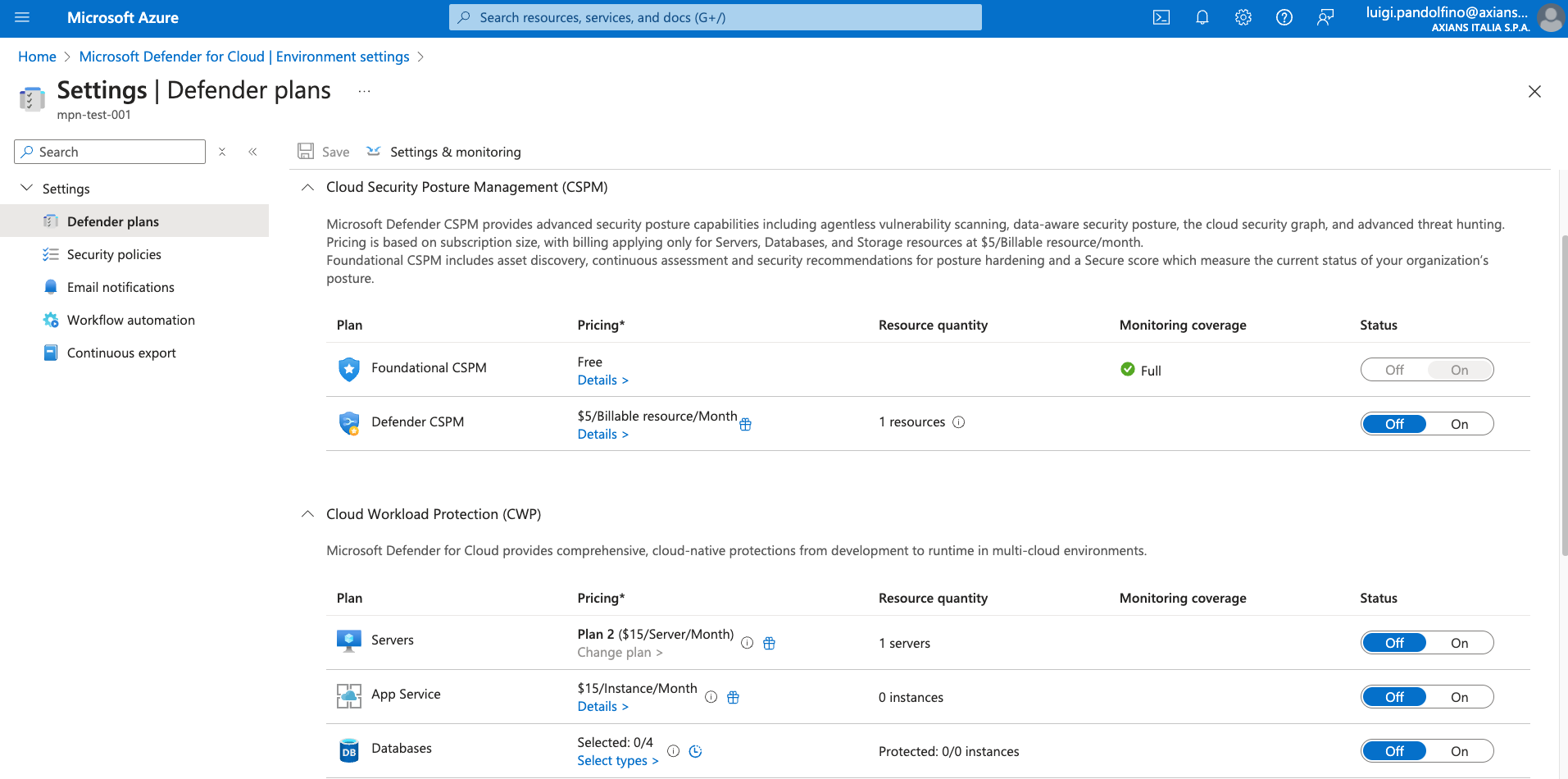This screenshot has width=1568, height=779.
Task: Click the help question mark icon
Action: click(1284, 18)
